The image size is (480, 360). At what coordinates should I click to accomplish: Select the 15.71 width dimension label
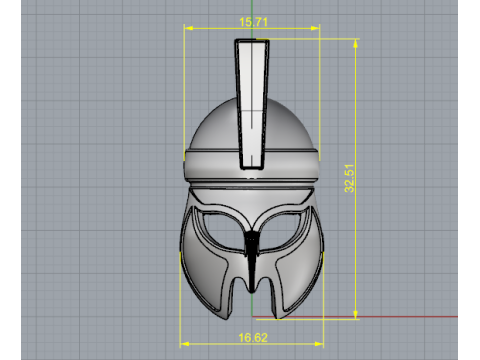(253, 22)
